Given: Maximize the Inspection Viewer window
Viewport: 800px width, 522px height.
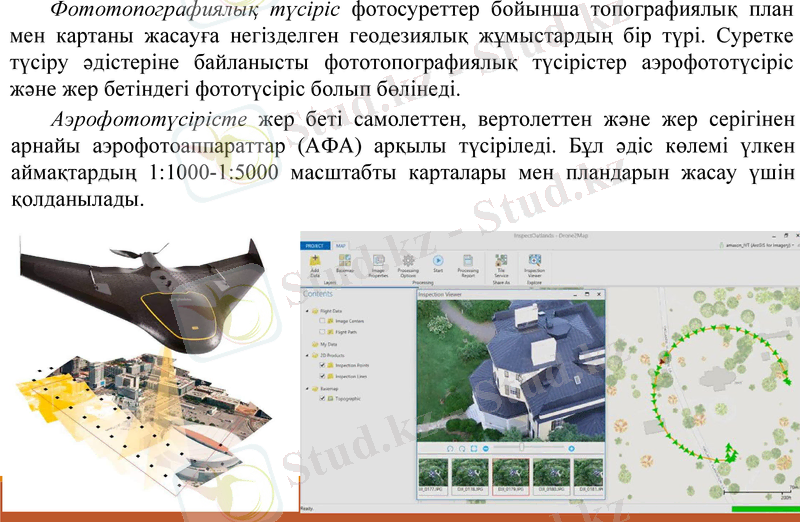Looking at the screenshot, I should click(x=587, y=294).
